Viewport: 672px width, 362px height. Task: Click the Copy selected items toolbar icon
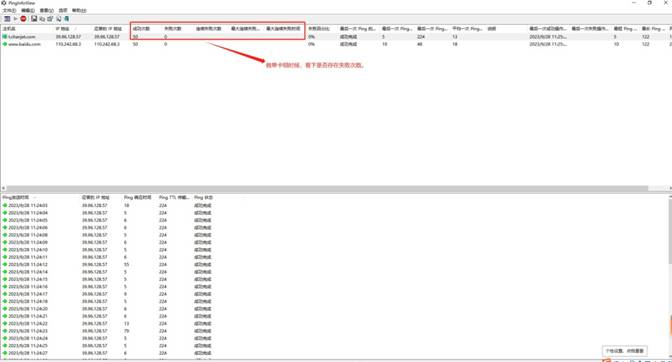pyautogui.click(x=42, y=19)
